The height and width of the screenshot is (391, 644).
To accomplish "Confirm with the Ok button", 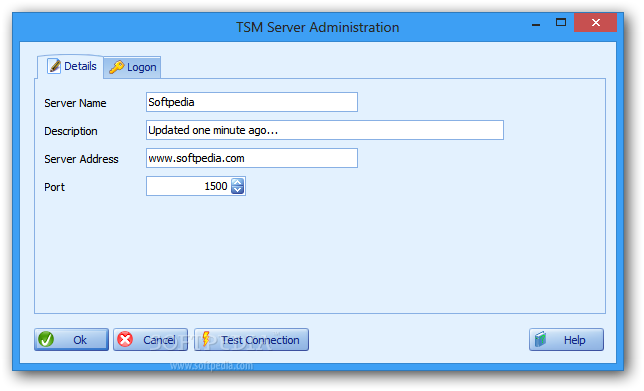I will (71, 339).
